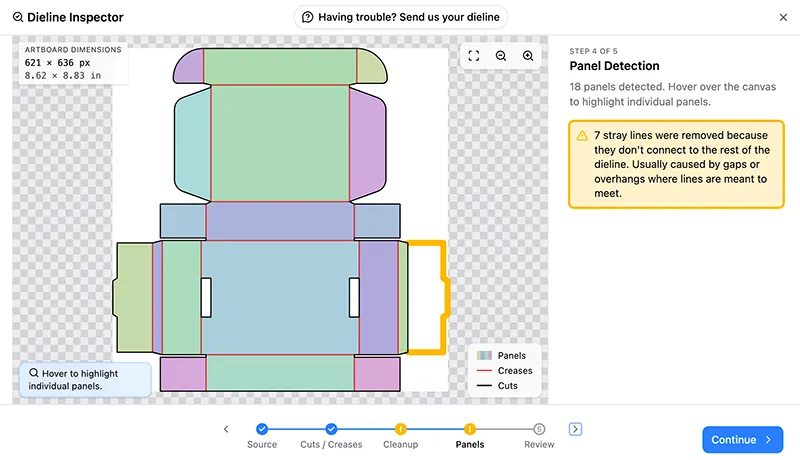
Task: Click the black Cuts legend line
Action: [x=484, y=386]
